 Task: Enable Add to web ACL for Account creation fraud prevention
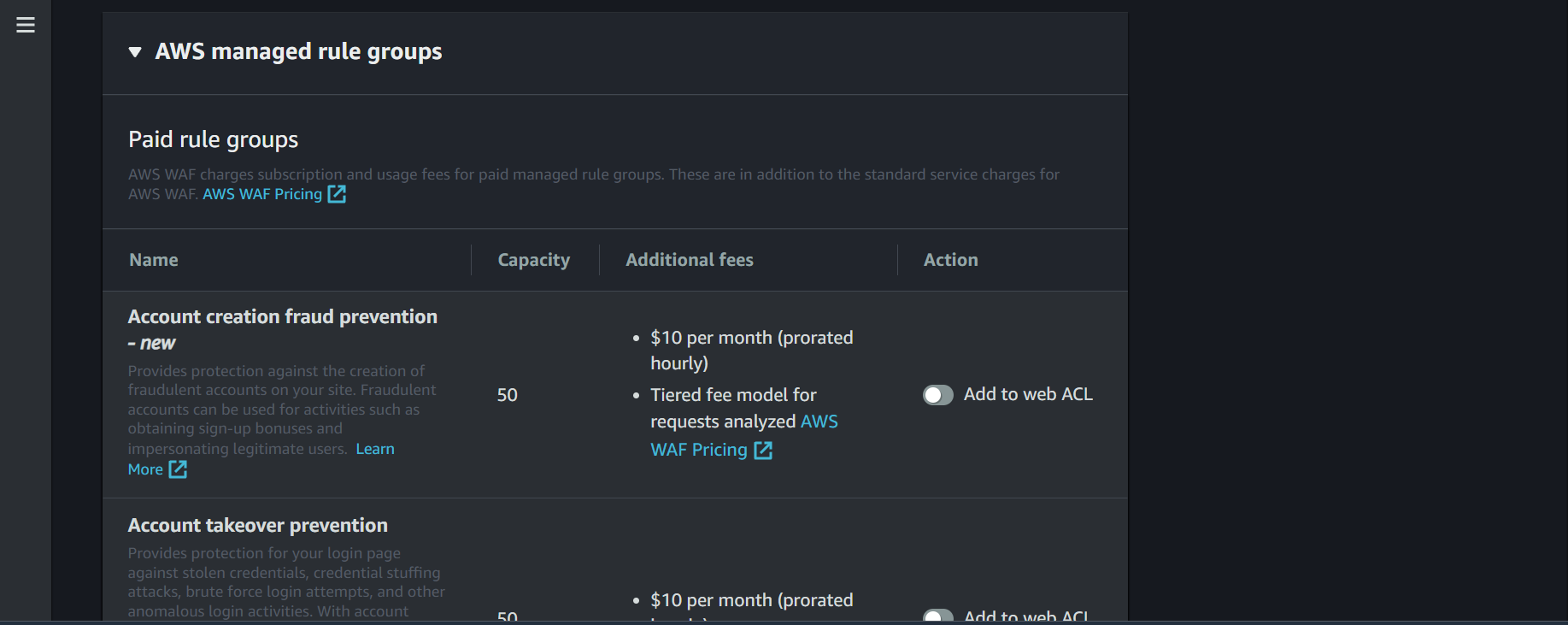[x=937, y=395]
